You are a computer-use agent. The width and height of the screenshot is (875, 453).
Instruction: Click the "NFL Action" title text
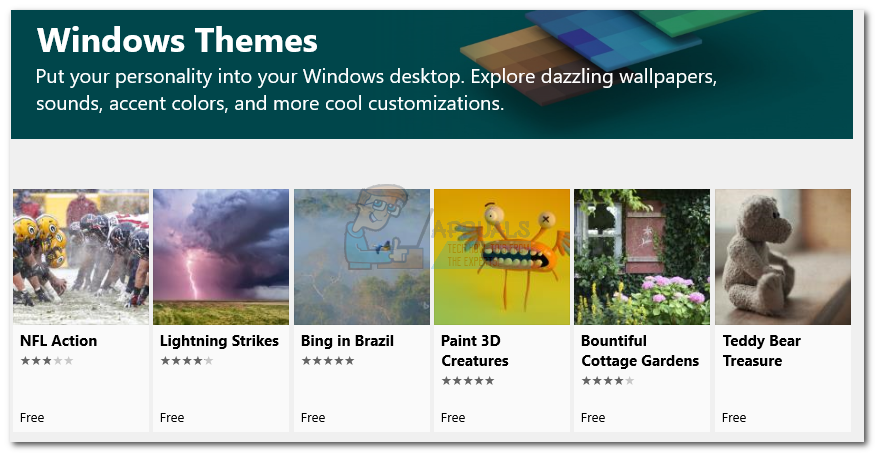(x=59, y=341)
